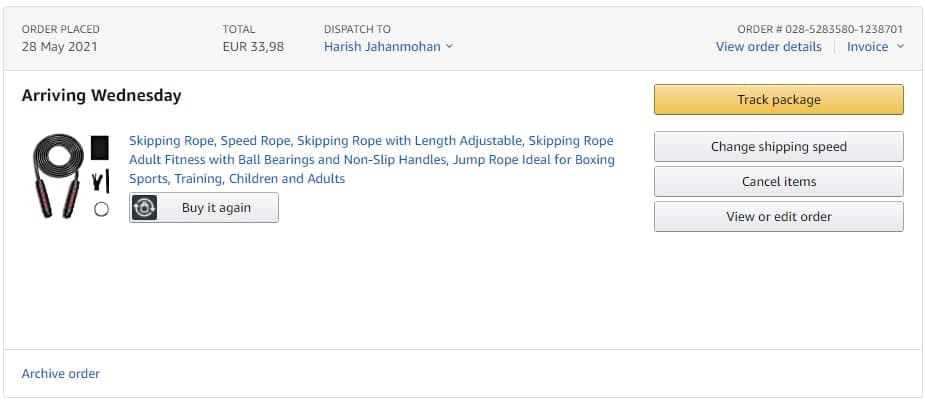The height and width of the screenshot is (402, 925).
Task: Select the Cancel items button
Action: (x=778, y=182)
